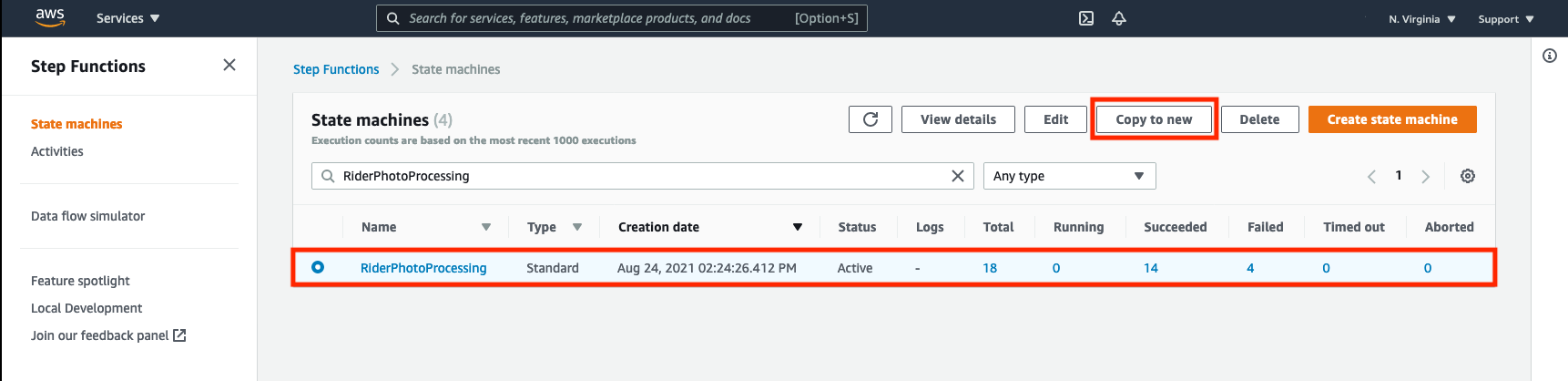Go to next page arrow

click(1426, 177)
